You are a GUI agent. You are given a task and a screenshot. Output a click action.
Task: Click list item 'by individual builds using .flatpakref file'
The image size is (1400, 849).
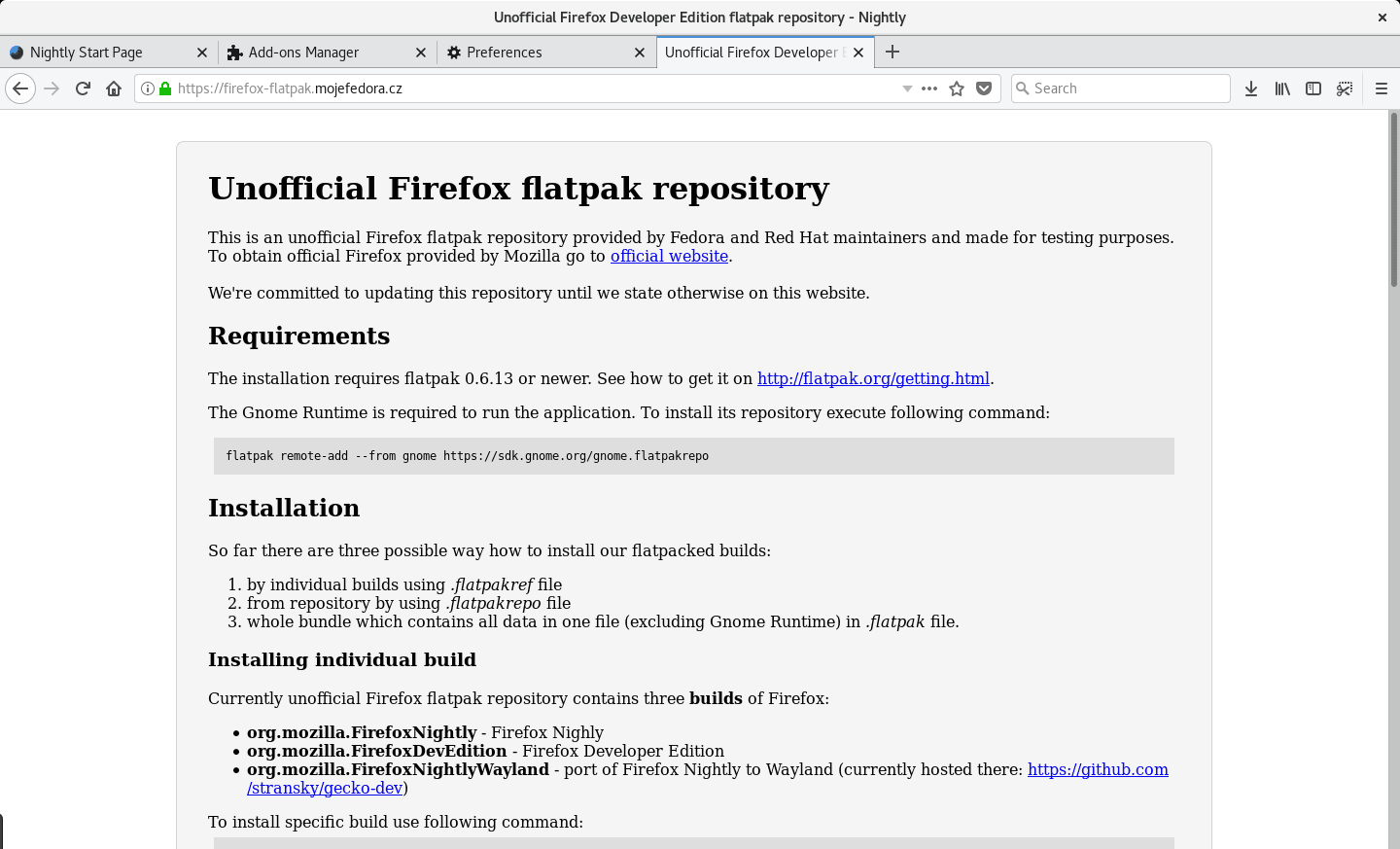404,584
